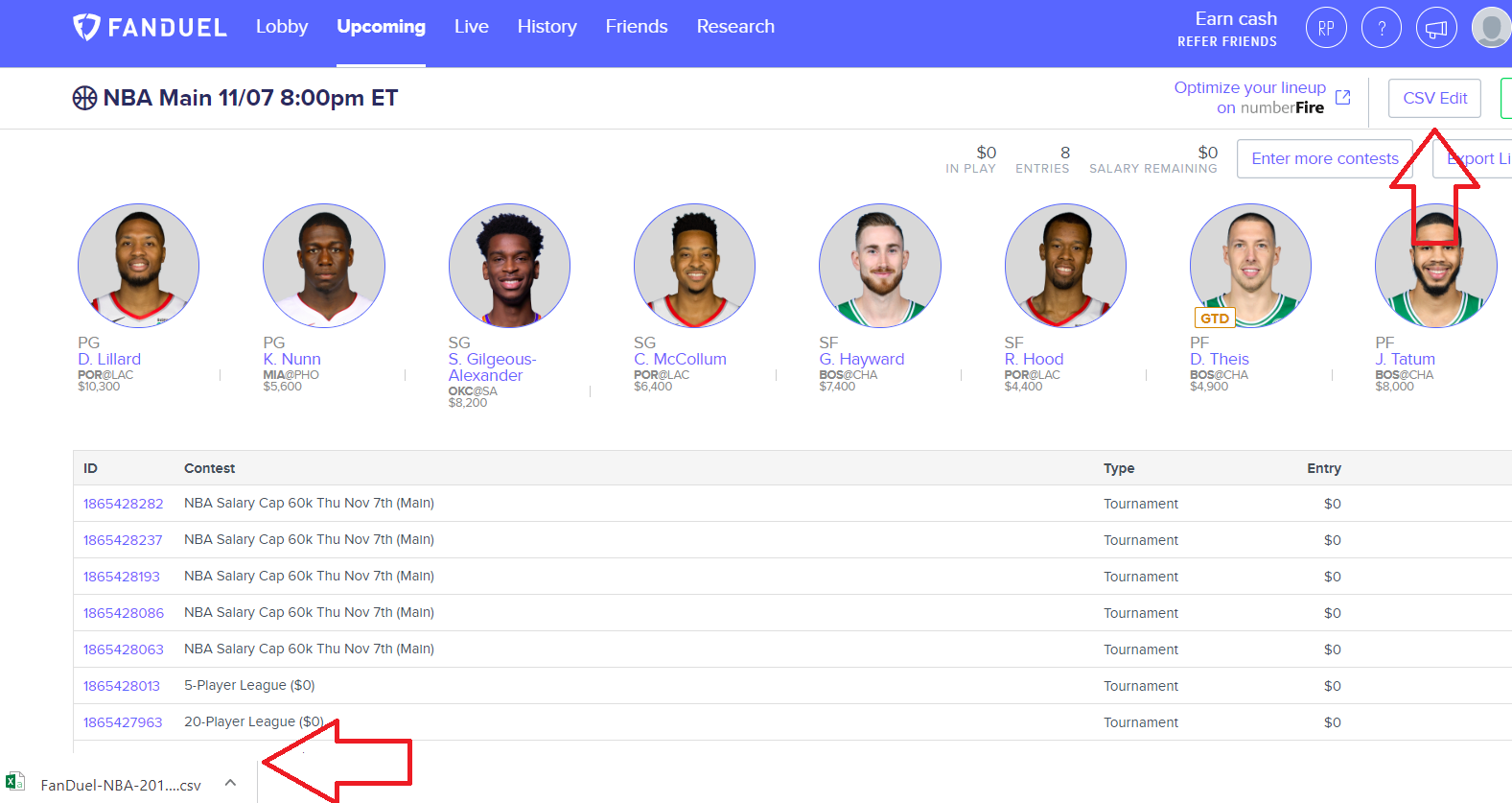Click Earn cash Refer Friends link

1227,29
